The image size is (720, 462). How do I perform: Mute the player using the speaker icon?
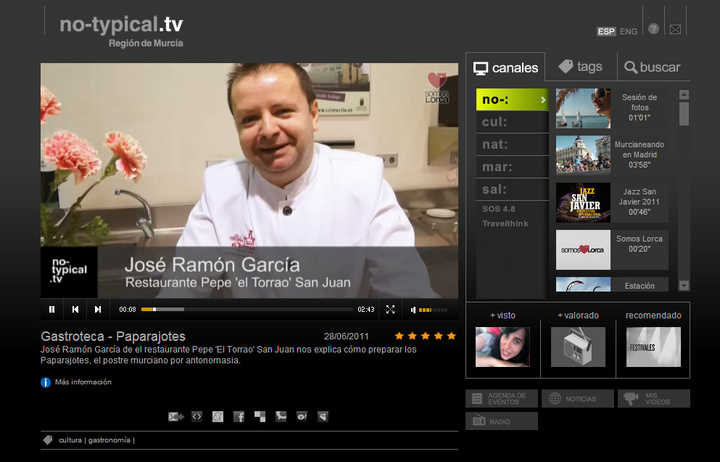coord(413,310)
